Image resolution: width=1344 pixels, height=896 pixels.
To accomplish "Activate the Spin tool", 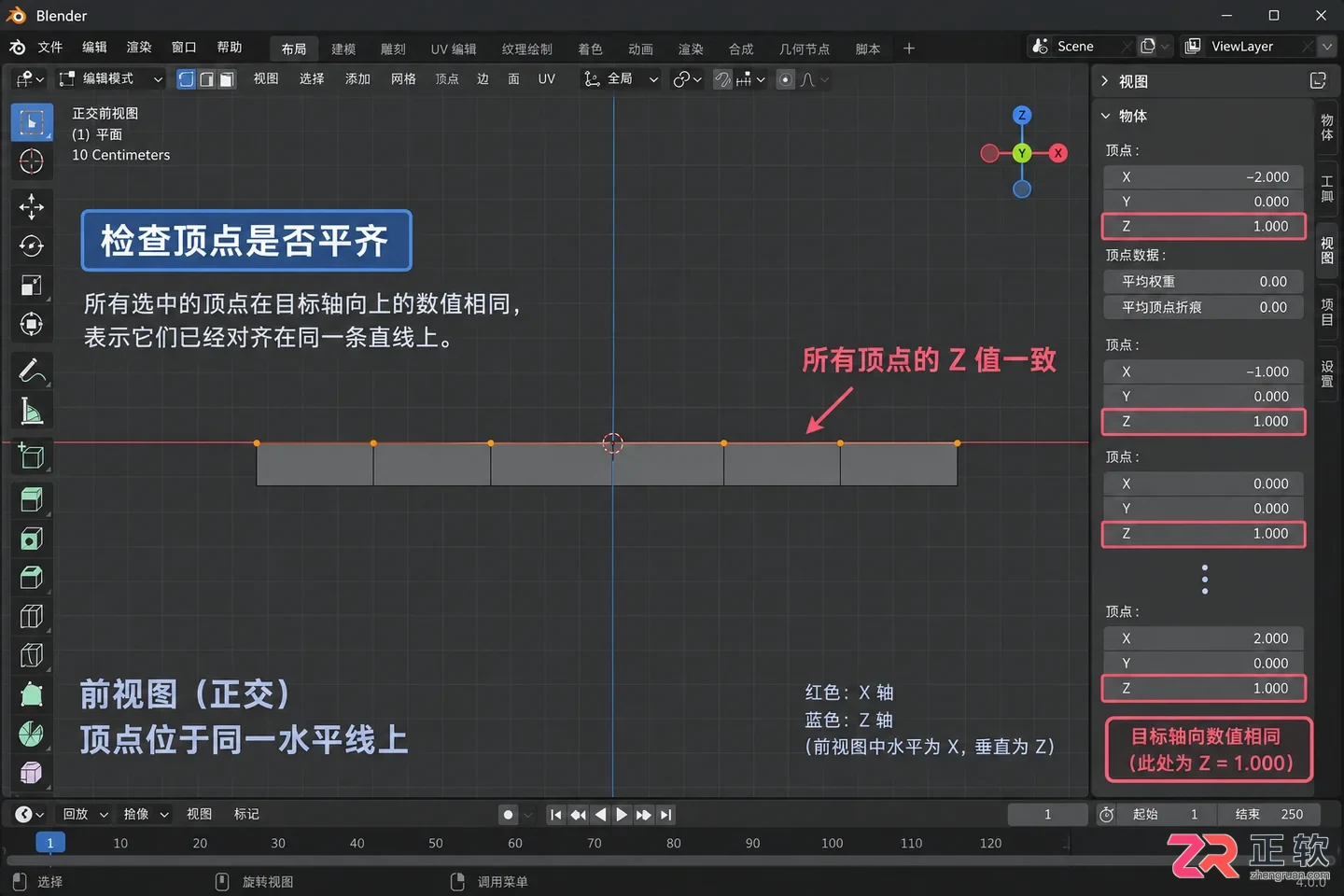I will pyautogui.click(x=32, y=734).
